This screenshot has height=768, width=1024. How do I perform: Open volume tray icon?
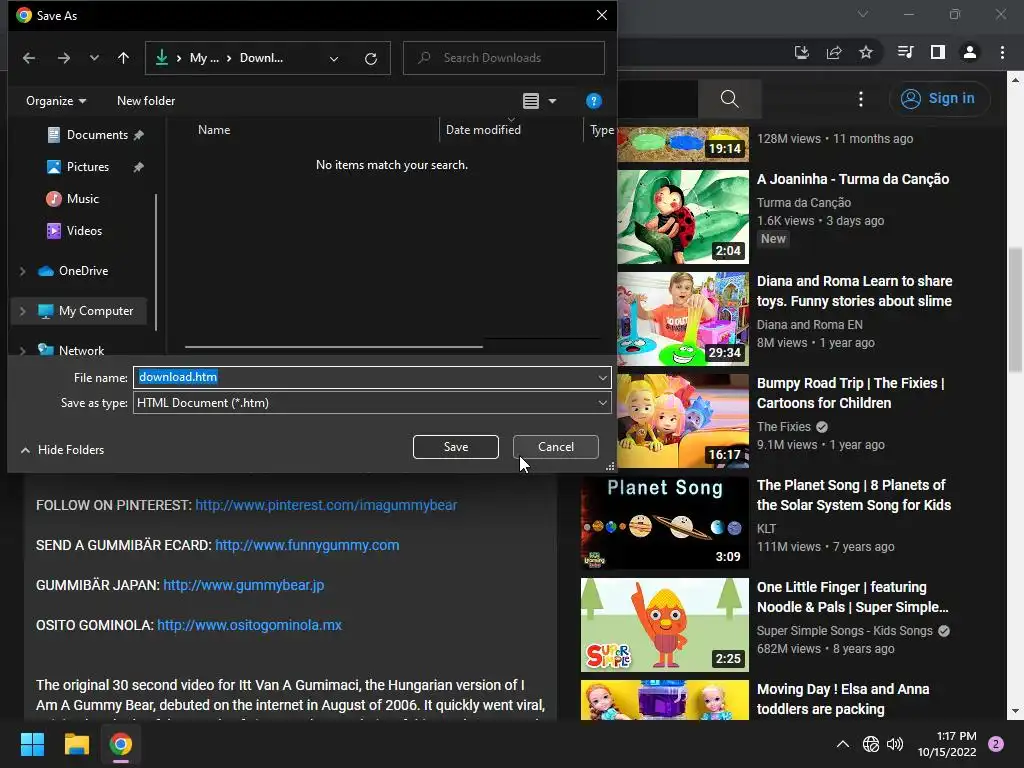click(895, 744)
